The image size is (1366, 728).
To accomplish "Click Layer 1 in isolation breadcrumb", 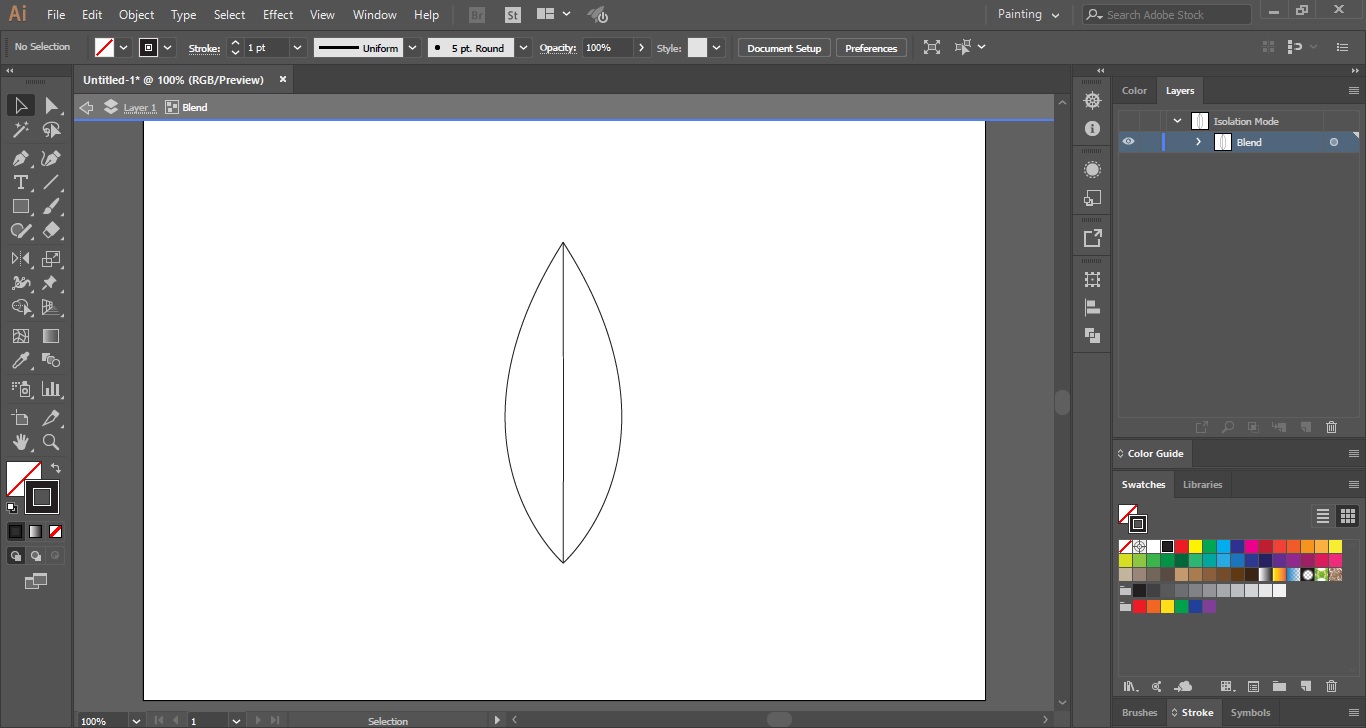I will [x=140, y=107].
